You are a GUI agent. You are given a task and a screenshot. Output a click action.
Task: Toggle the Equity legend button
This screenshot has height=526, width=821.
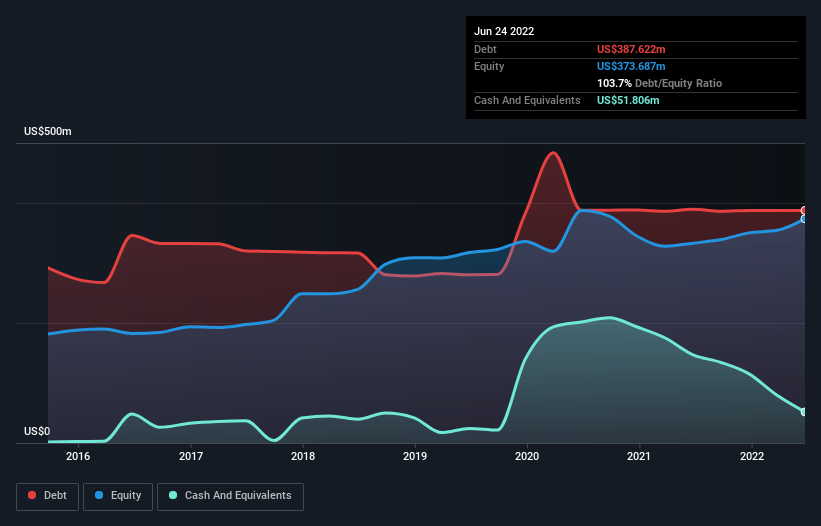tap(118, 496)
